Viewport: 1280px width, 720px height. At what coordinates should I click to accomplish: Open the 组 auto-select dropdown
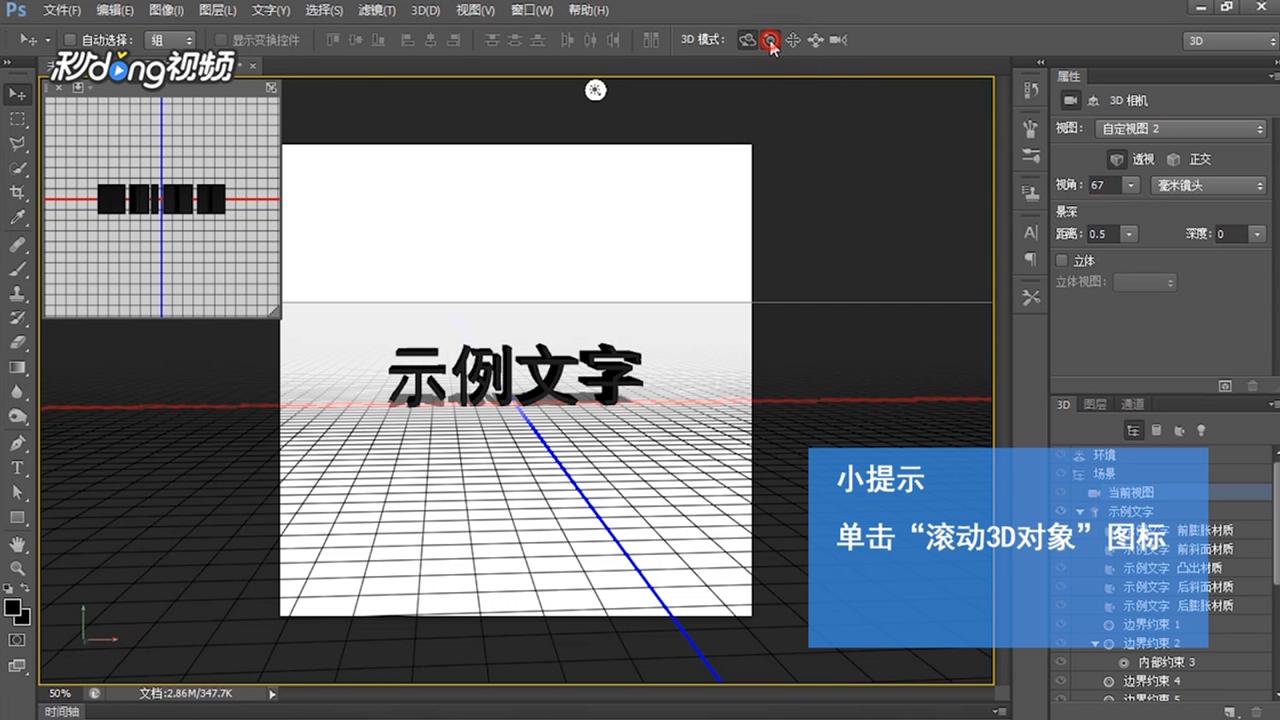pyautogui.click(x=170, y=40)
